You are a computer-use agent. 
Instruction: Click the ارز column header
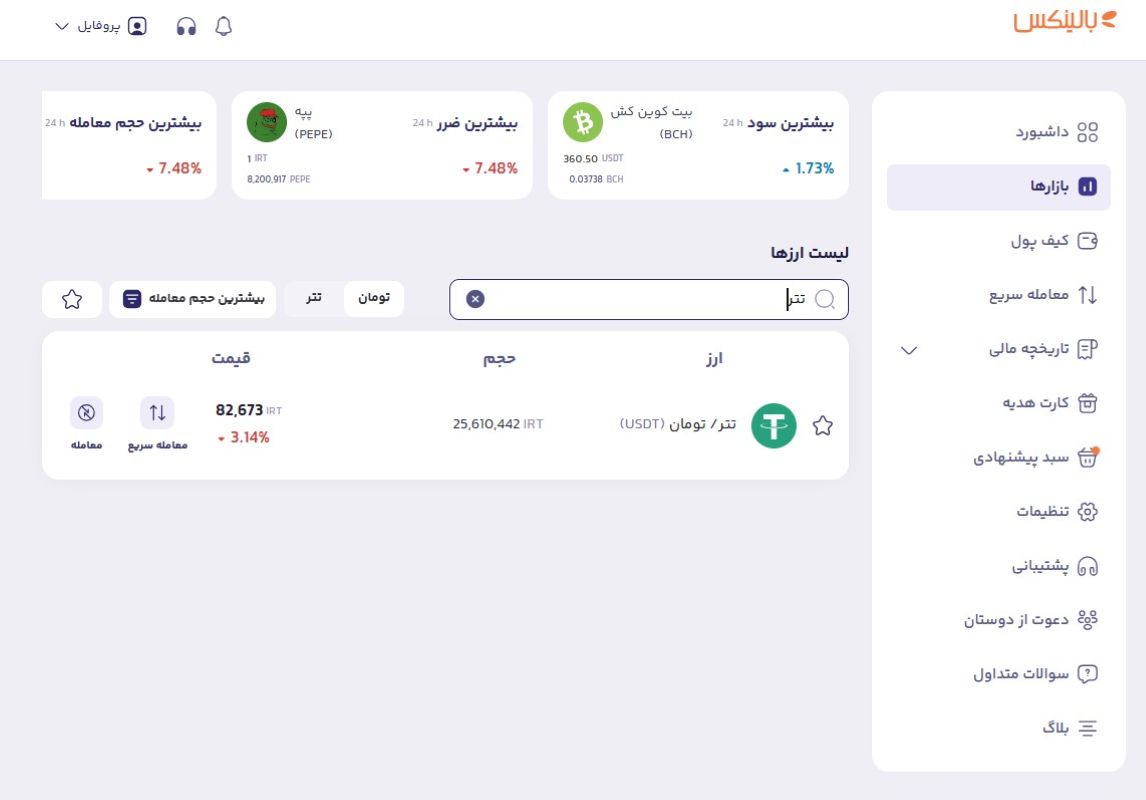coord(714,359)
